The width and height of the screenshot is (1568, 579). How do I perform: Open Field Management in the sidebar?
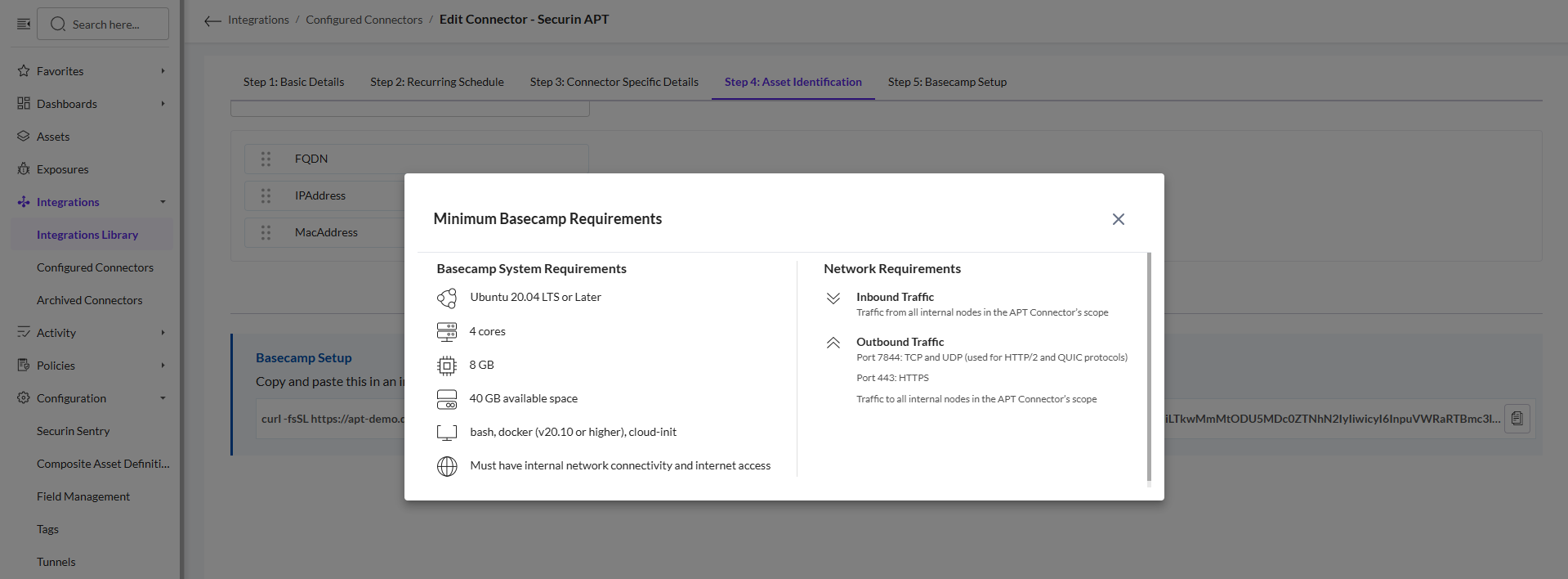pos(83,496)
